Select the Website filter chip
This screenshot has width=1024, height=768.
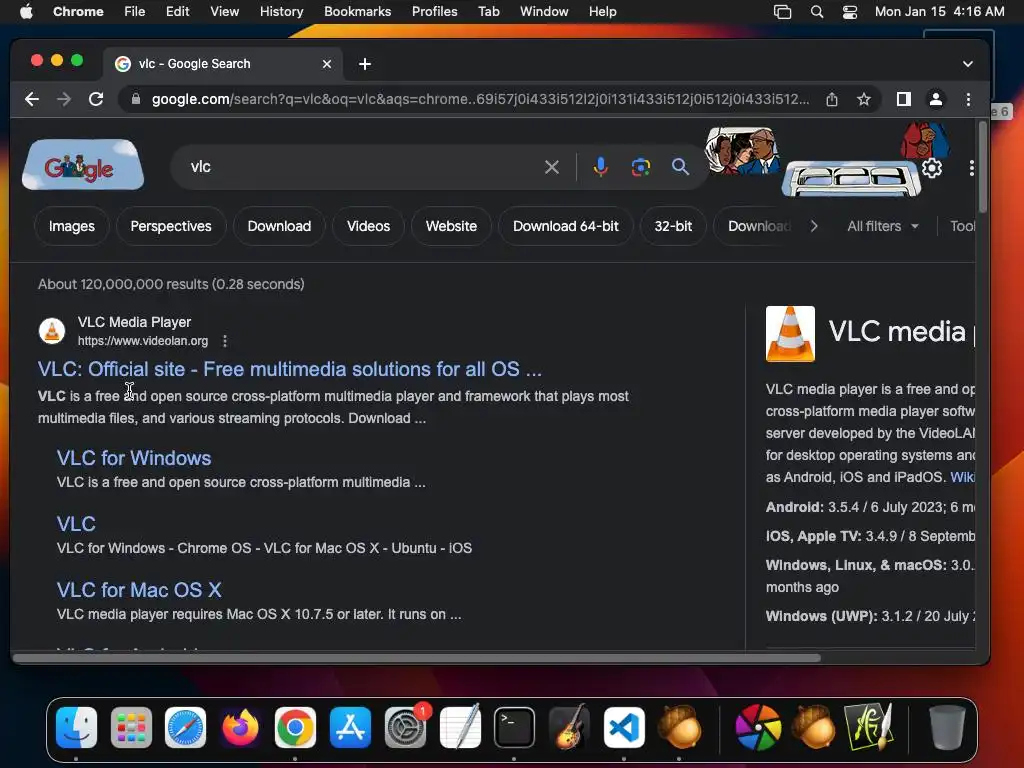click(x=451, y=227)
